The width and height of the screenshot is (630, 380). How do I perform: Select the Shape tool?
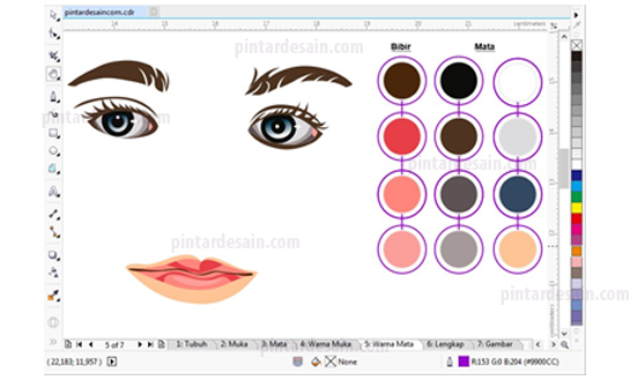tap(53, 34)
